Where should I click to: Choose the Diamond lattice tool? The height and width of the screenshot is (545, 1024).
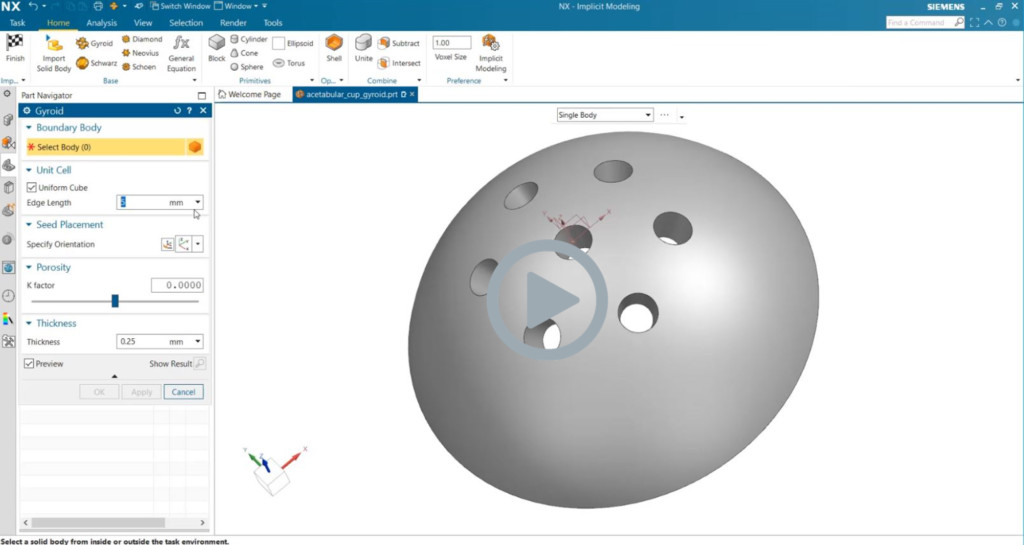pyautogui.click(x=141, y=39)
